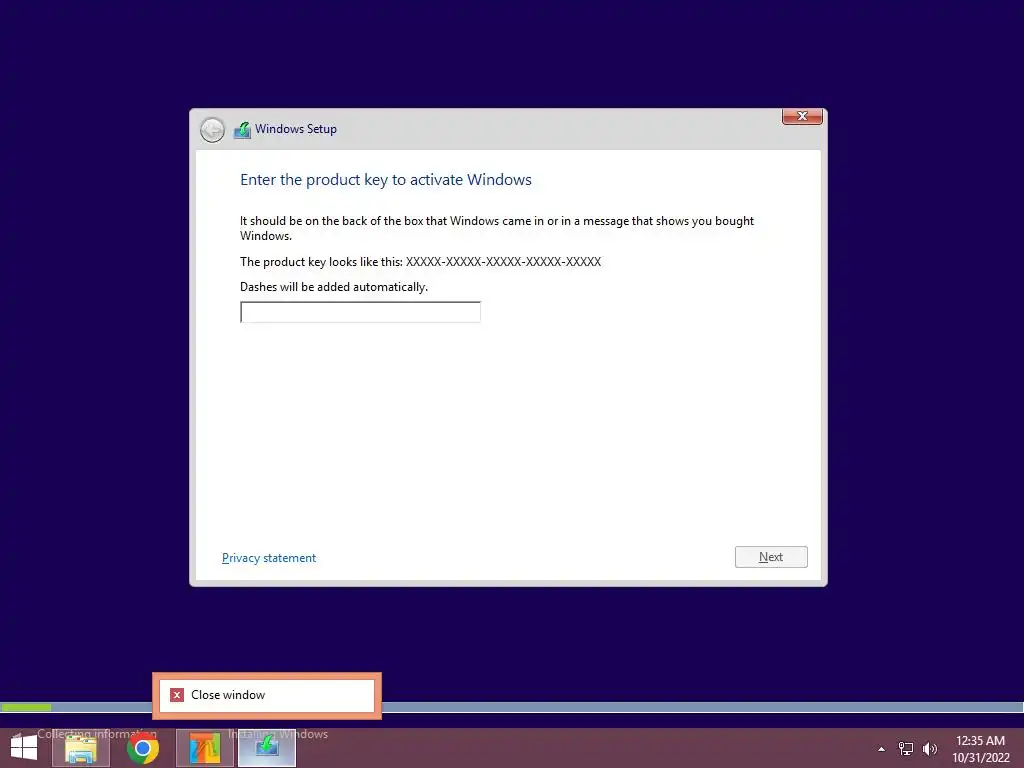Image resolution: width=1024 pixels, height=768 pixels.
Task: Click the 'Dashes will be added automatically.' text
Action: click(x=334, y=287)
